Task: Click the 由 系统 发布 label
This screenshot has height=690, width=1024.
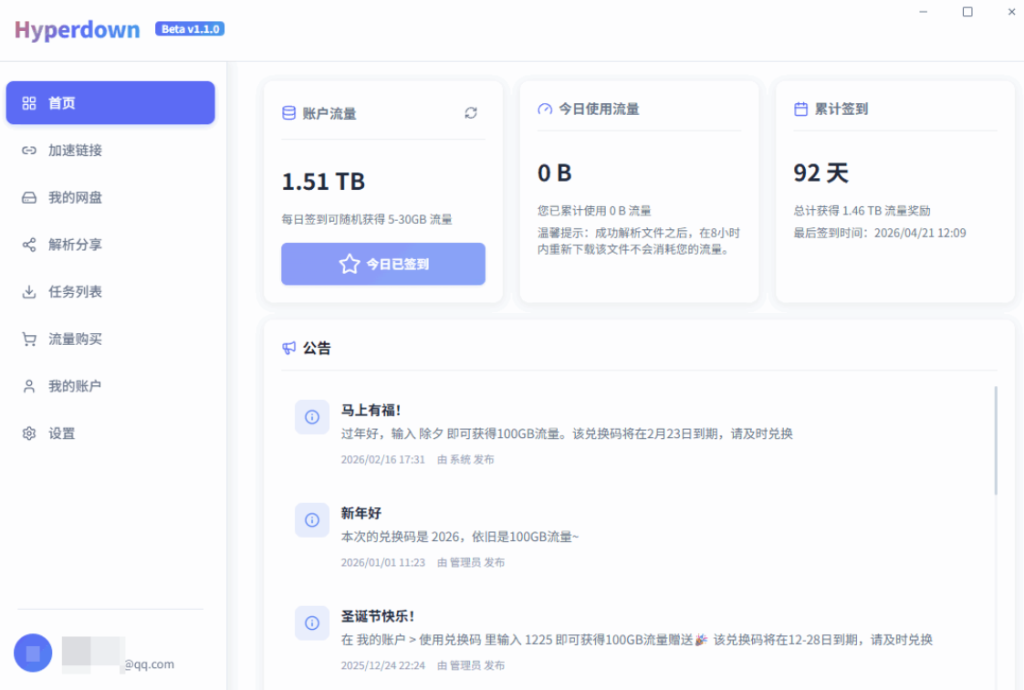Action: 466,460
